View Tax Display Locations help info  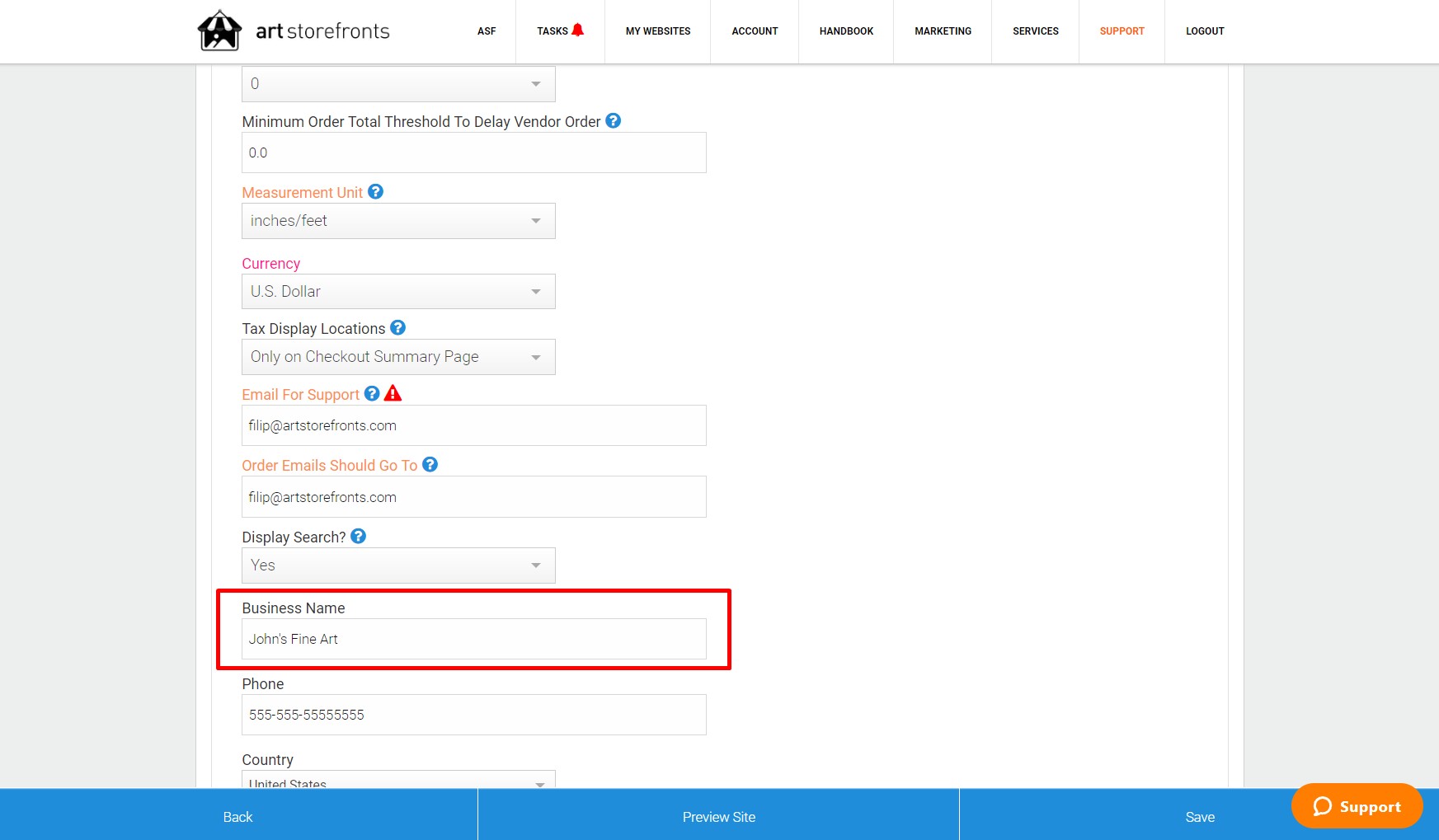pos(397,327)
